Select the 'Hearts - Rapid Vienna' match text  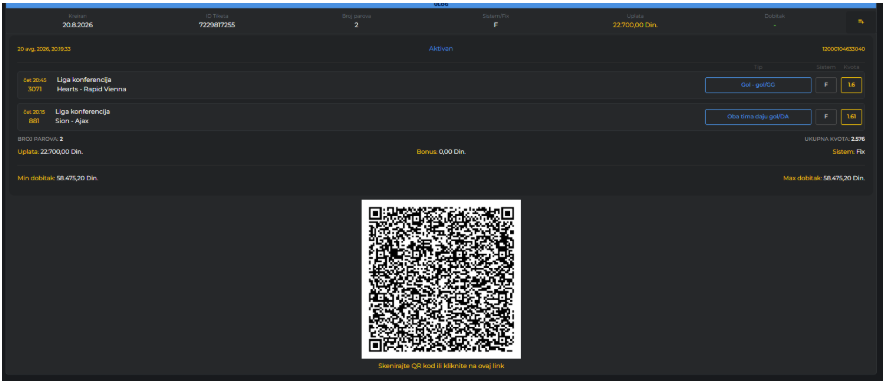92,89
